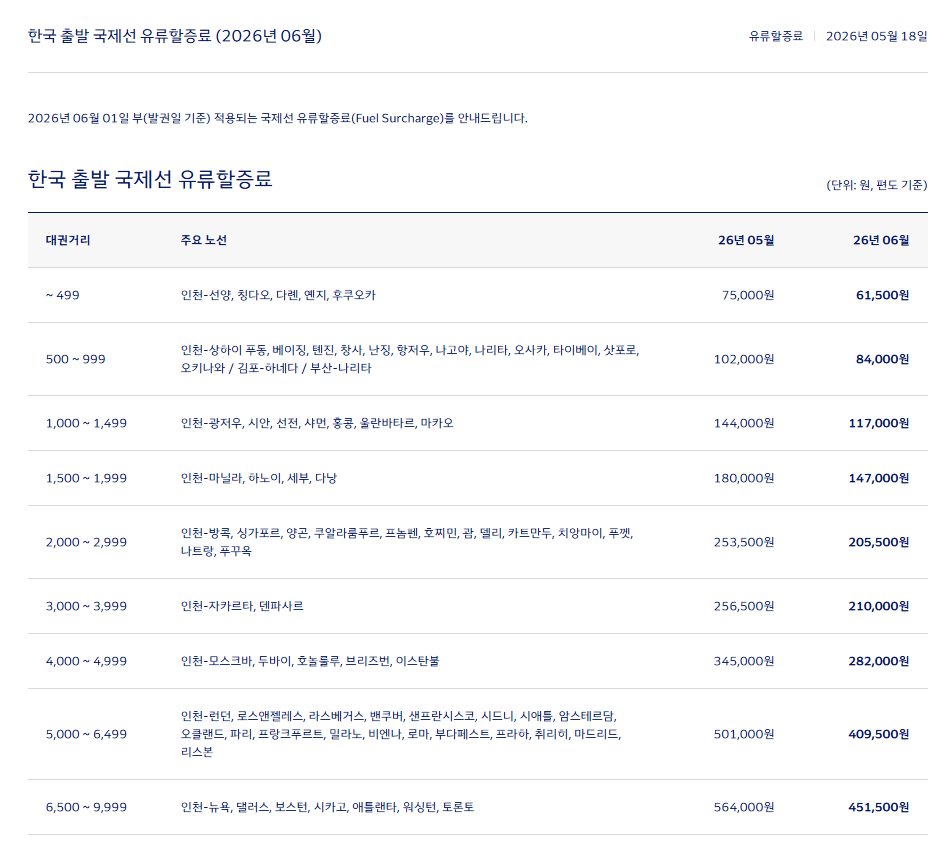
Task: Click the 인천-뉴욕, 댈러스, 보스턴 route text
Action: [x=244, y=807]
